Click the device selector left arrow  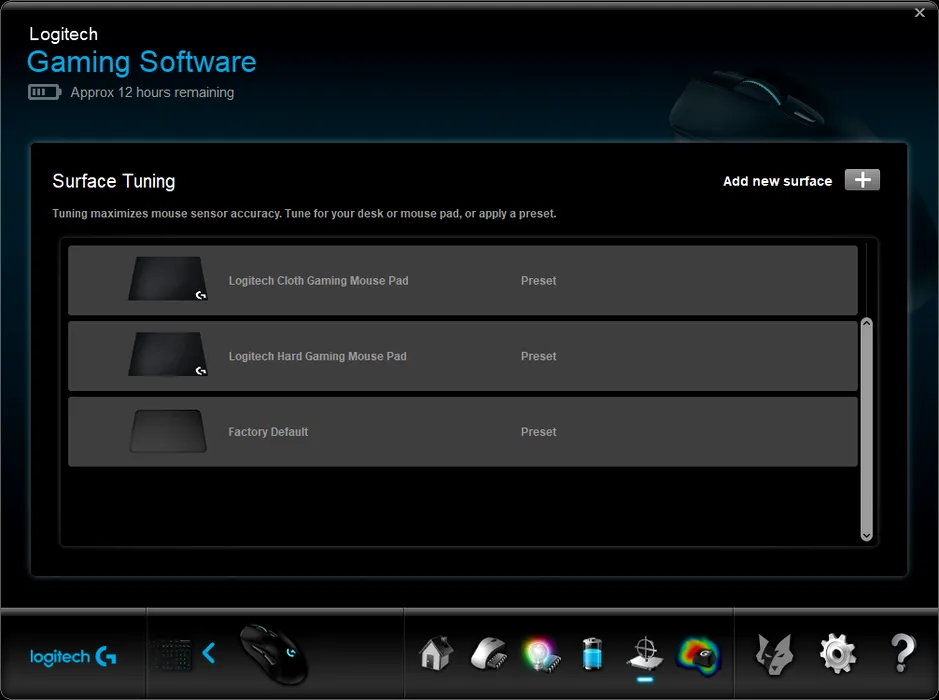click(x=208, y=653)
